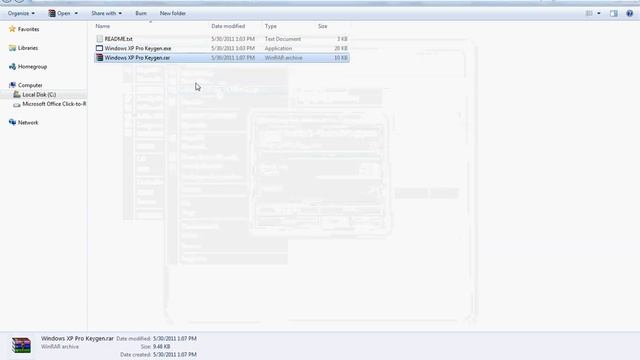Expand the Open button dropdown arrow
Viewport: 640px width, 360px height.
pyautogui.click(x=76, y=13)
